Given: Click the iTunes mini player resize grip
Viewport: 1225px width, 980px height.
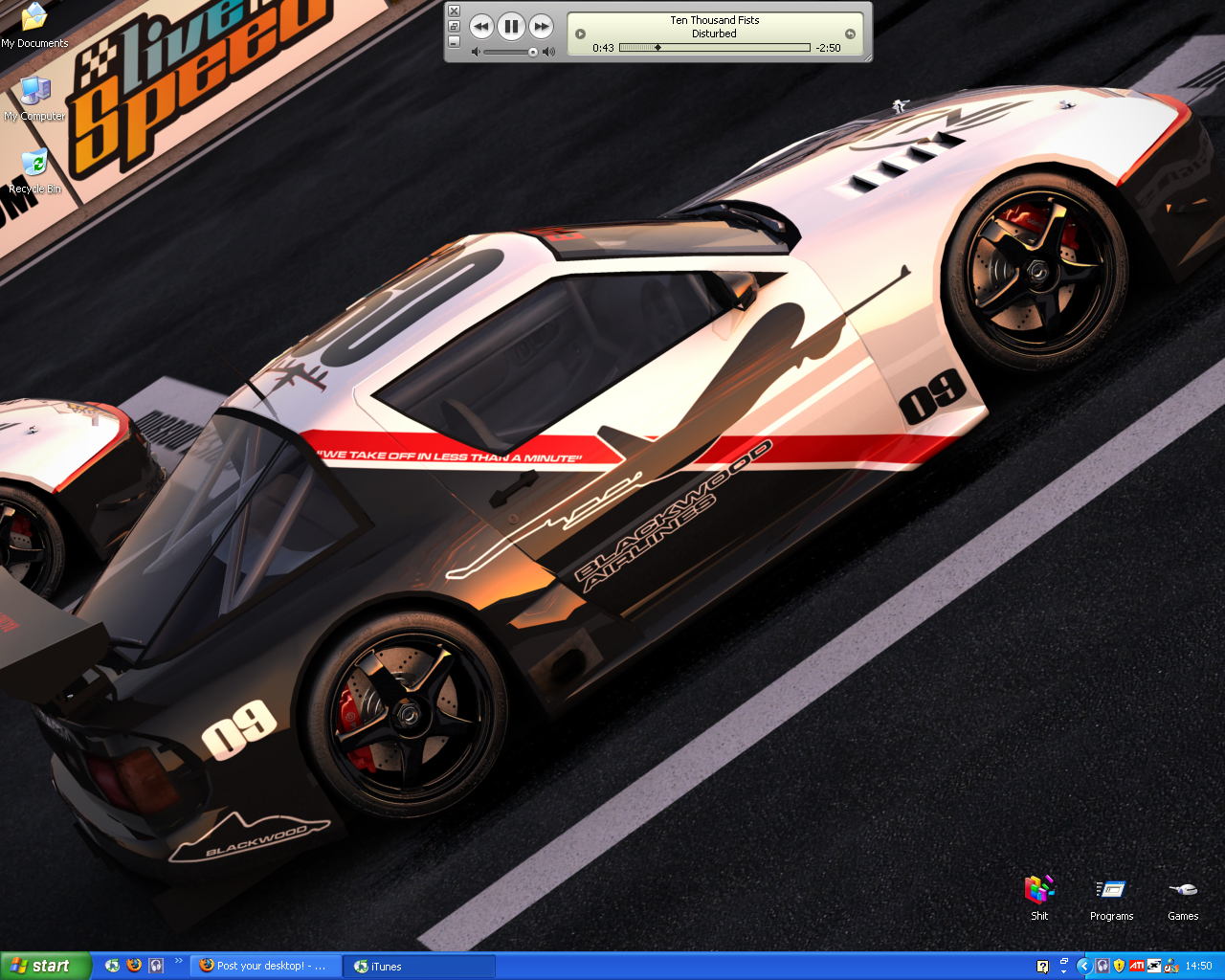Looking at the screenshot, I should pyautogui.click(x=867, y=57).
